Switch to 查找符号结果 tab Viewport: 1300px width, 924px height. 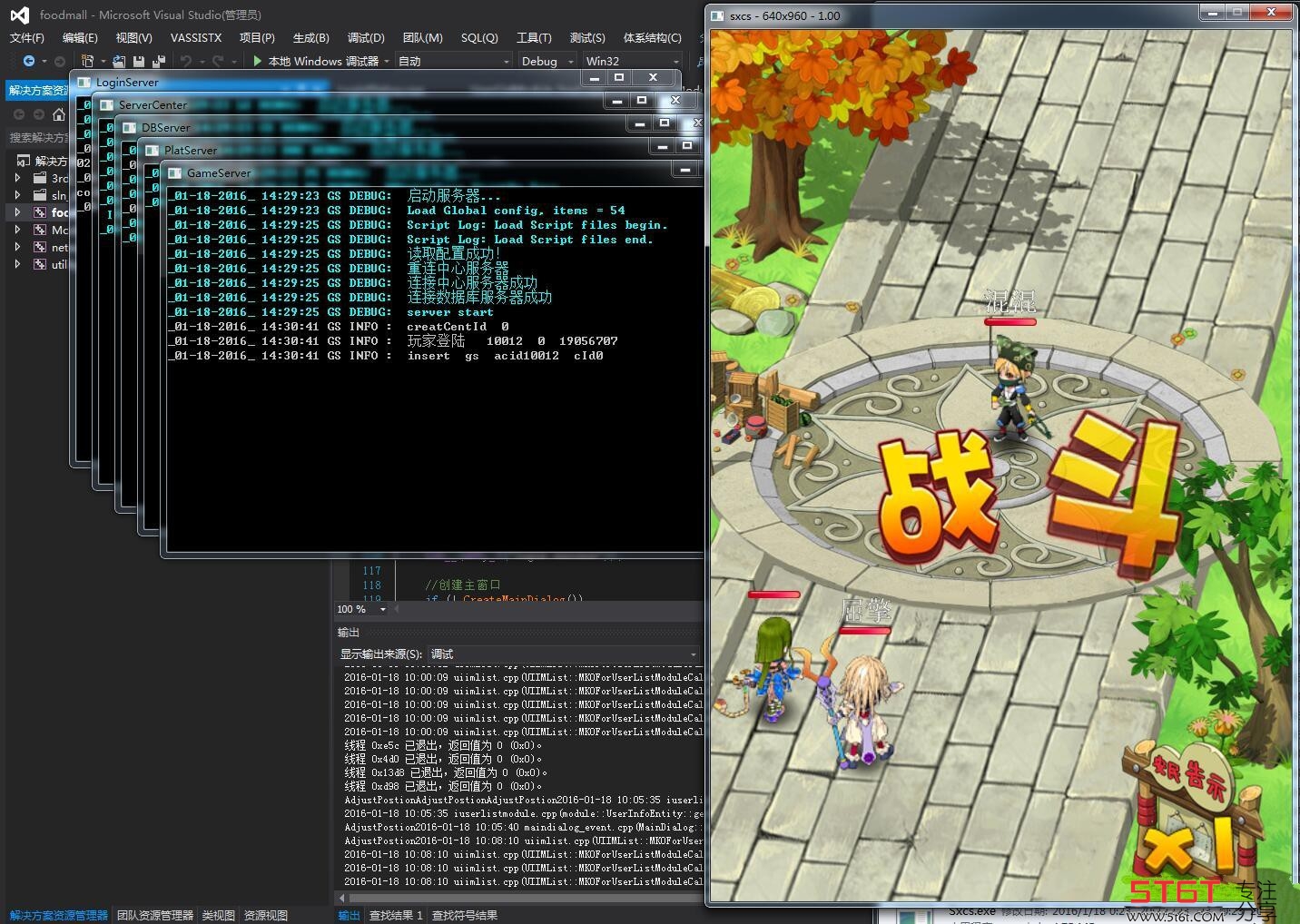click(x=465, y=915)
